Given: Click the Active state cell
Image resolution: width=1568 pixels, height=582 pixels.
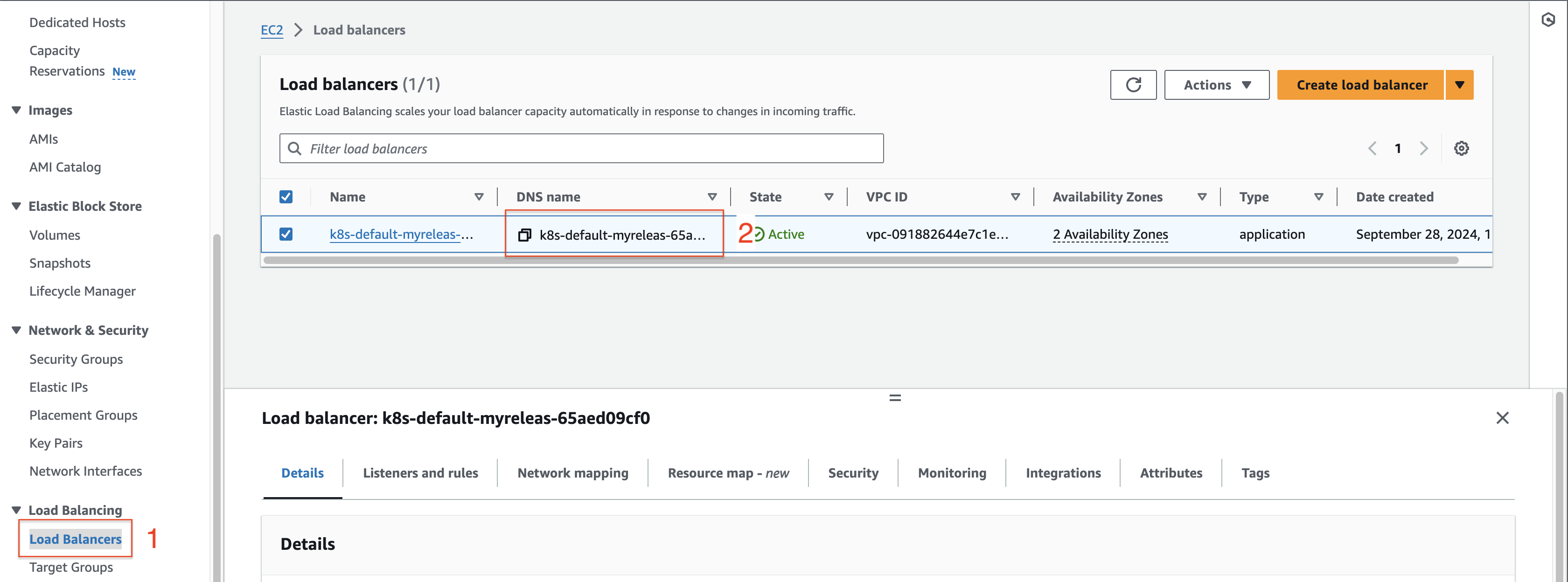Looking at the screenshot, I should point(779,234).
